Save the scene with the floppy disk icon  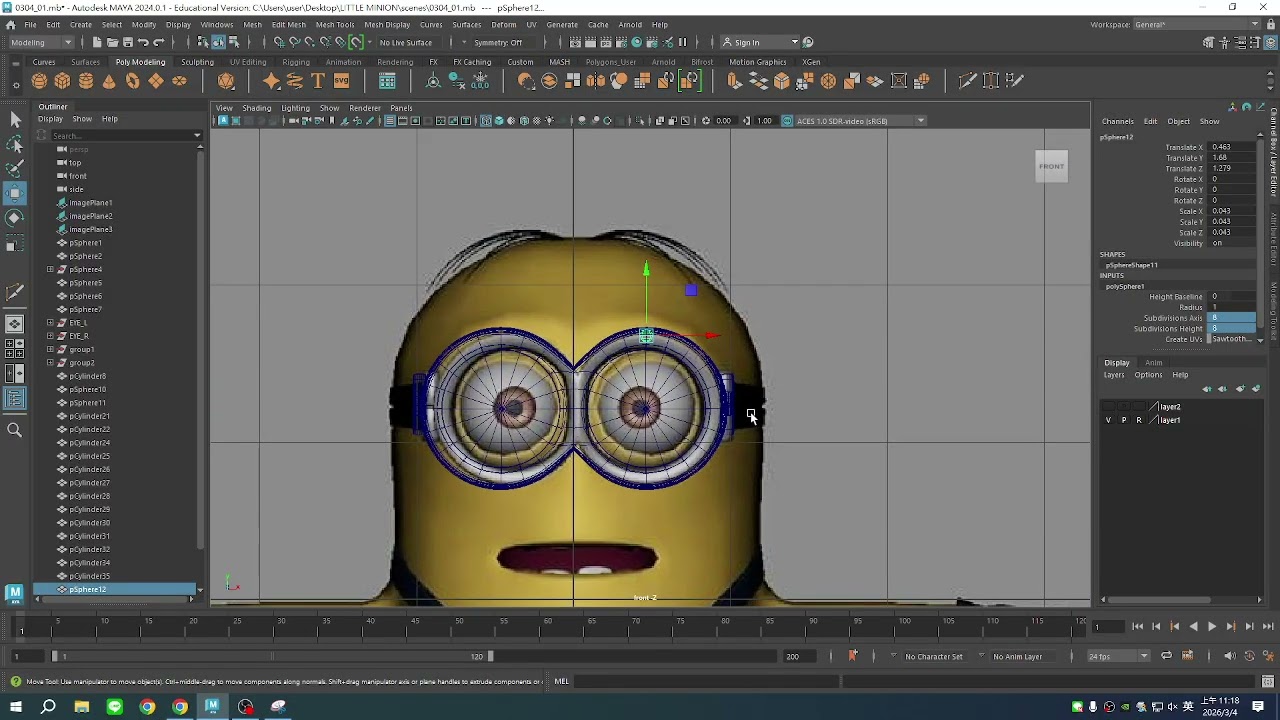coord(128,42)
